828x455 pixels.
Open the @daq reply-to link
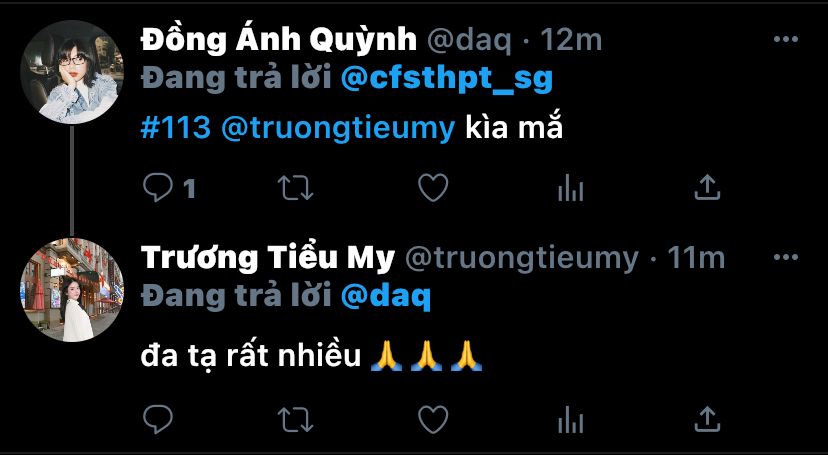[x=386, y=297]
